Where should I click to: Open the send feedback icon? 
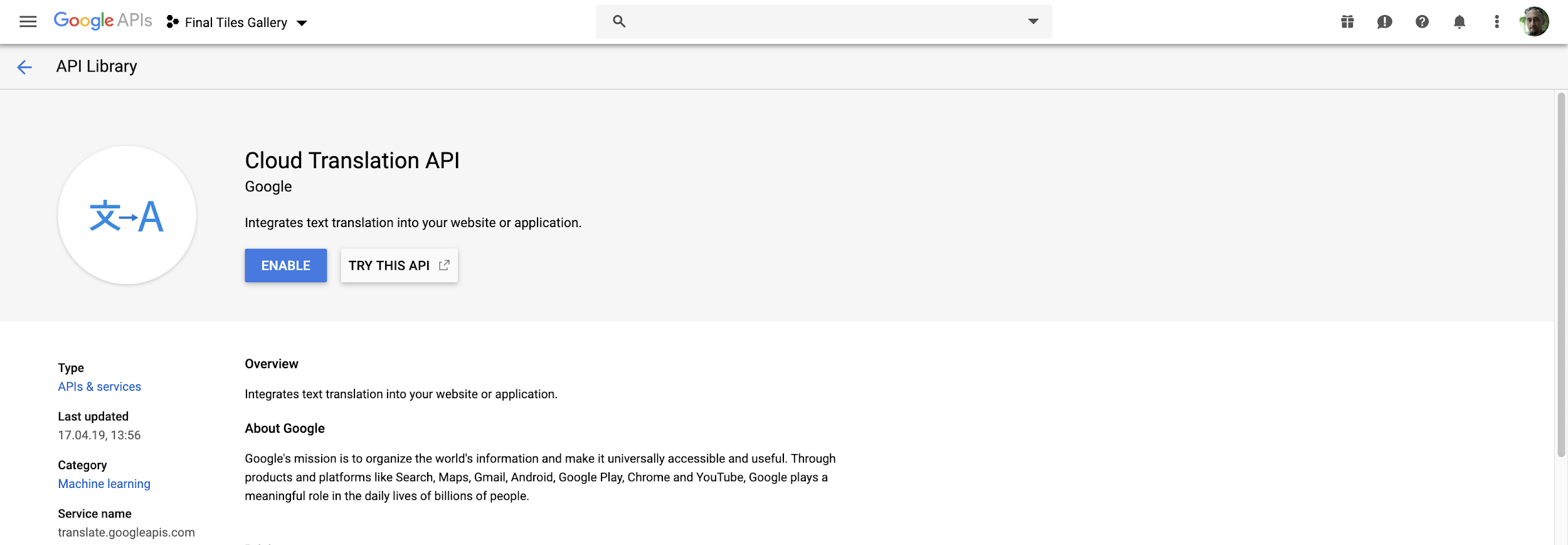(1384, 22)
